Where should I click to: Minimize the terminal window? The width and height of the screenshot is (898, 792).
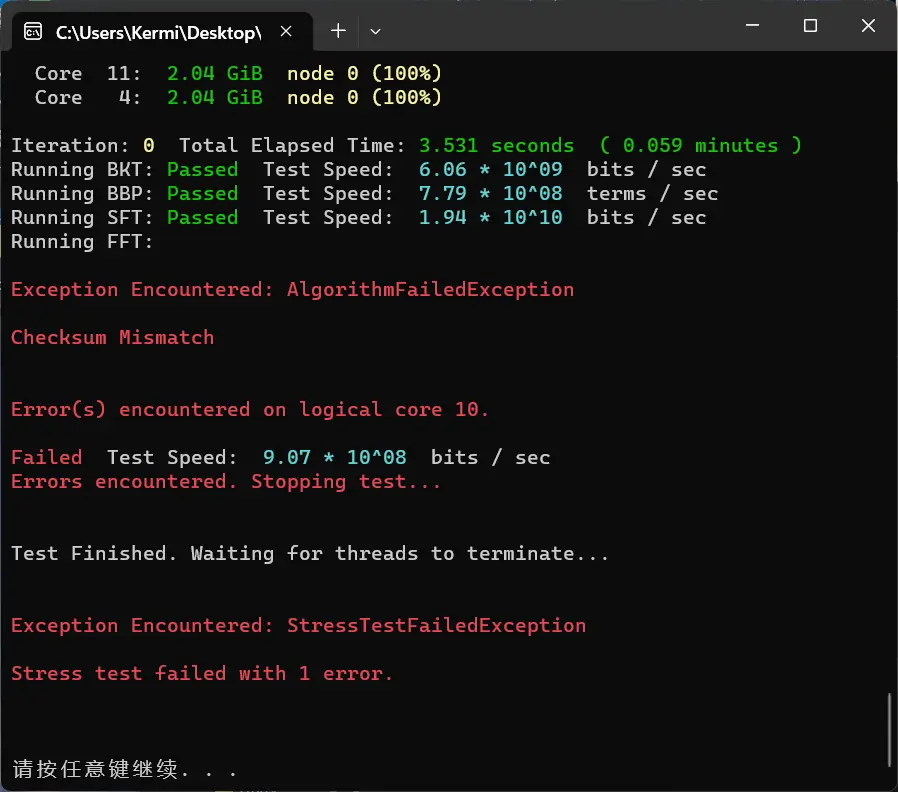click(752, 26)
